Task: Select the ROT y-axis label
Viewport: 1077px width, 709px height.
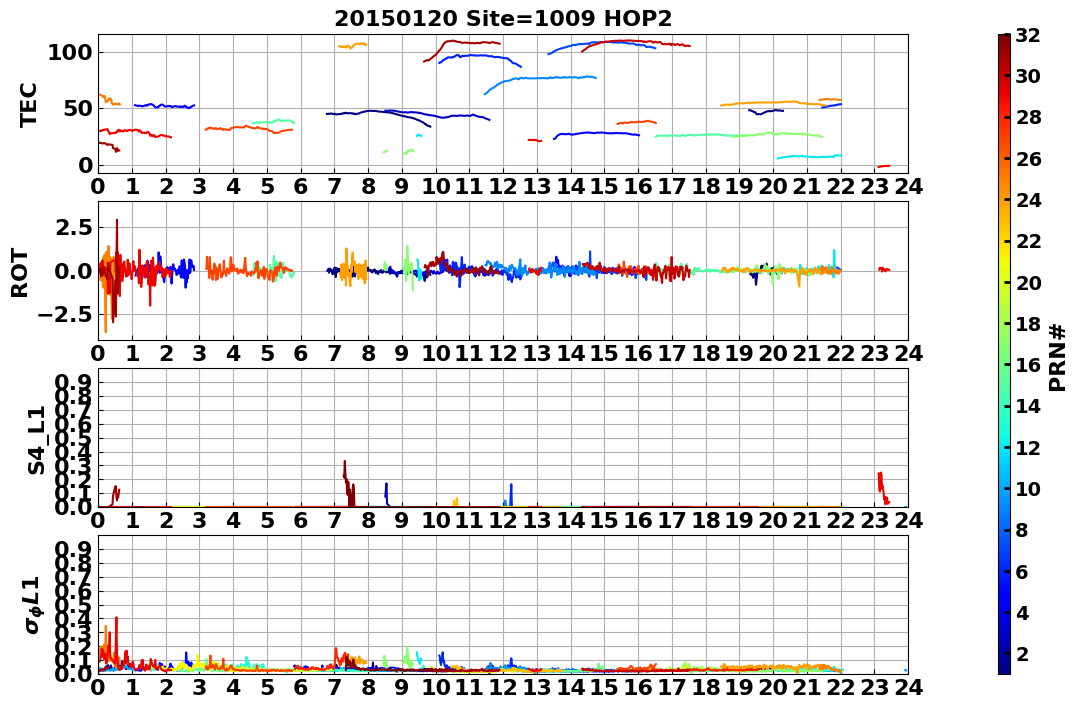Action: pyautogui.click(x=20, y=273)
